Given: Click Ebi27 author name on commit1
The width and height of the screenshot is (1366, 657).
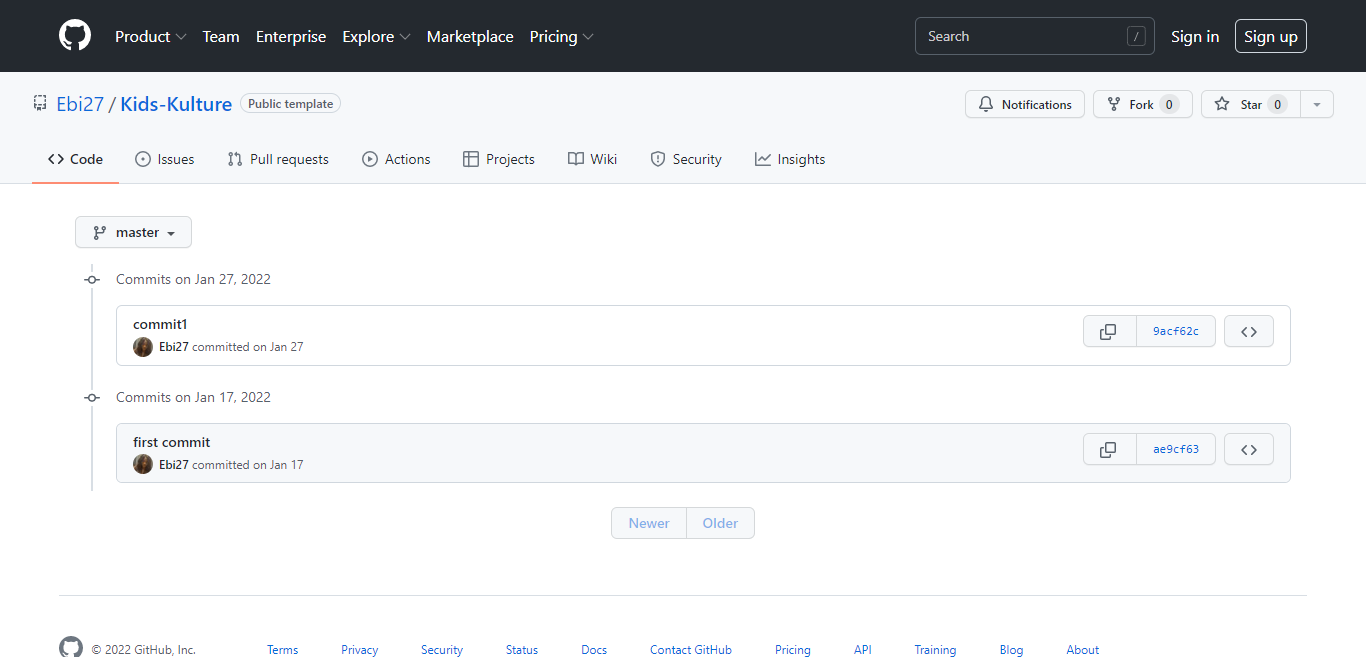Looking at the screenshot, I should (174, 347).
